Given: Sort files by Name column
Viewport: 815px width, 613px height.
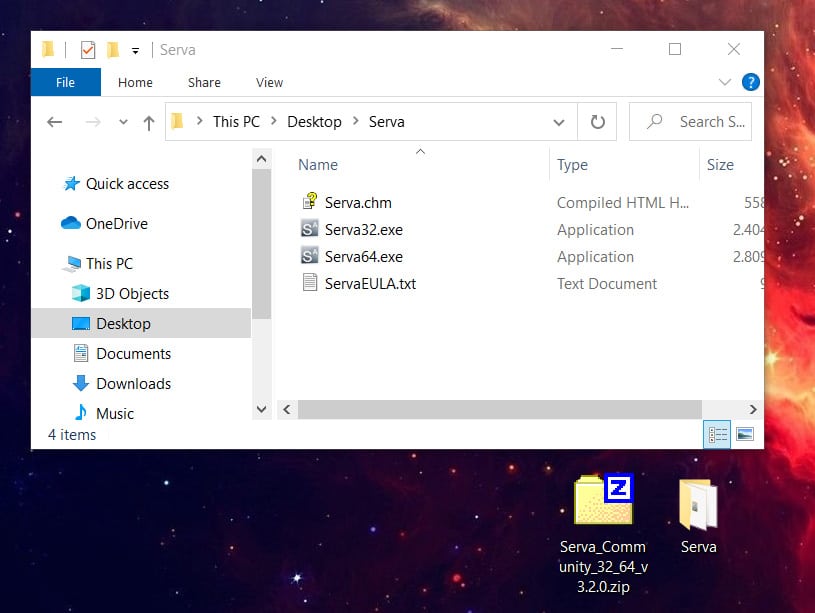Looking at the screenshot, I should [318, 165].
